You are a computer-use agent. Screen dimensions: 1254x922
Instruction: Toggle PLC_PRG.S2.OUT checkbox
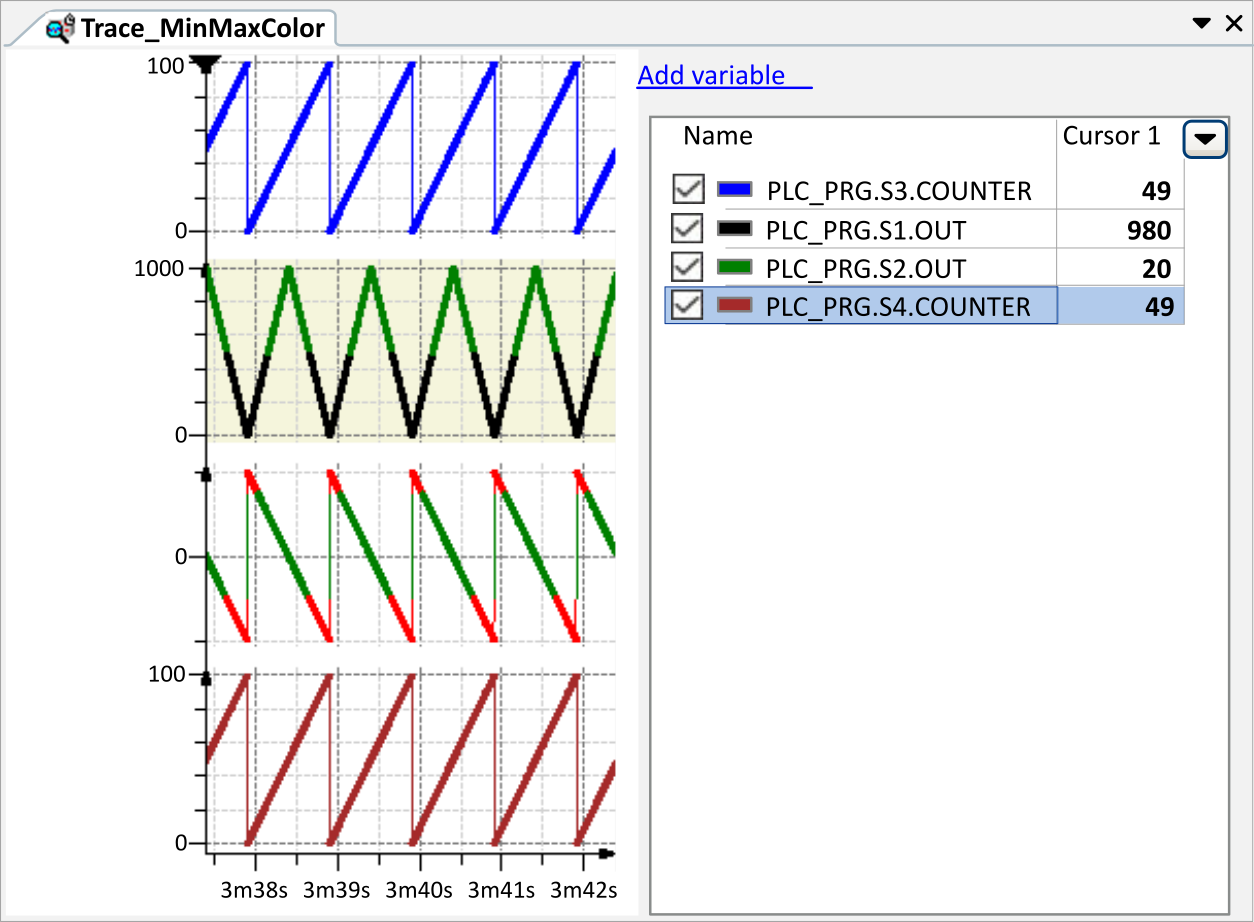688,267
